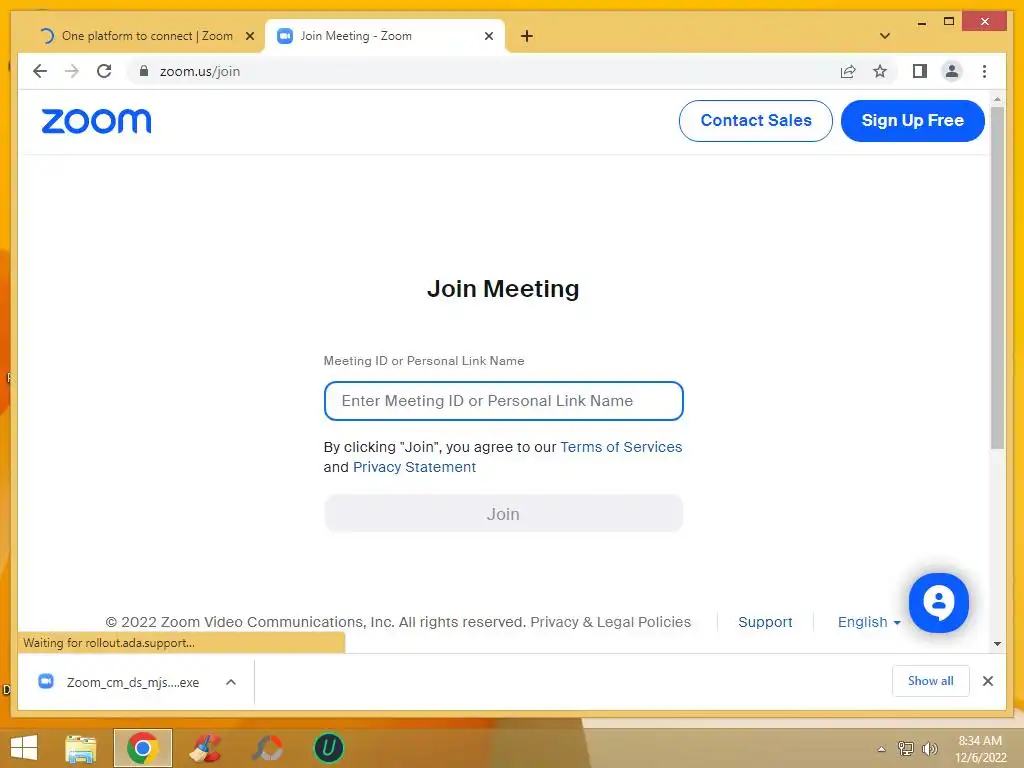Open the Support link
This screenshot has height=768, width=1024.
coord(765,622)
